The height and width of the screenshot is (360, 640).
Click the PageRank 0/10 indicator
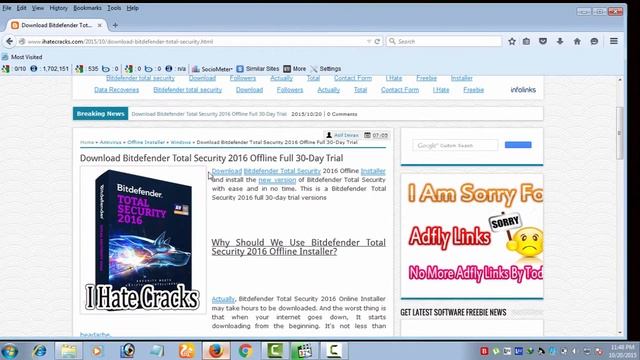pyautogui.click(x=14, y=69)
